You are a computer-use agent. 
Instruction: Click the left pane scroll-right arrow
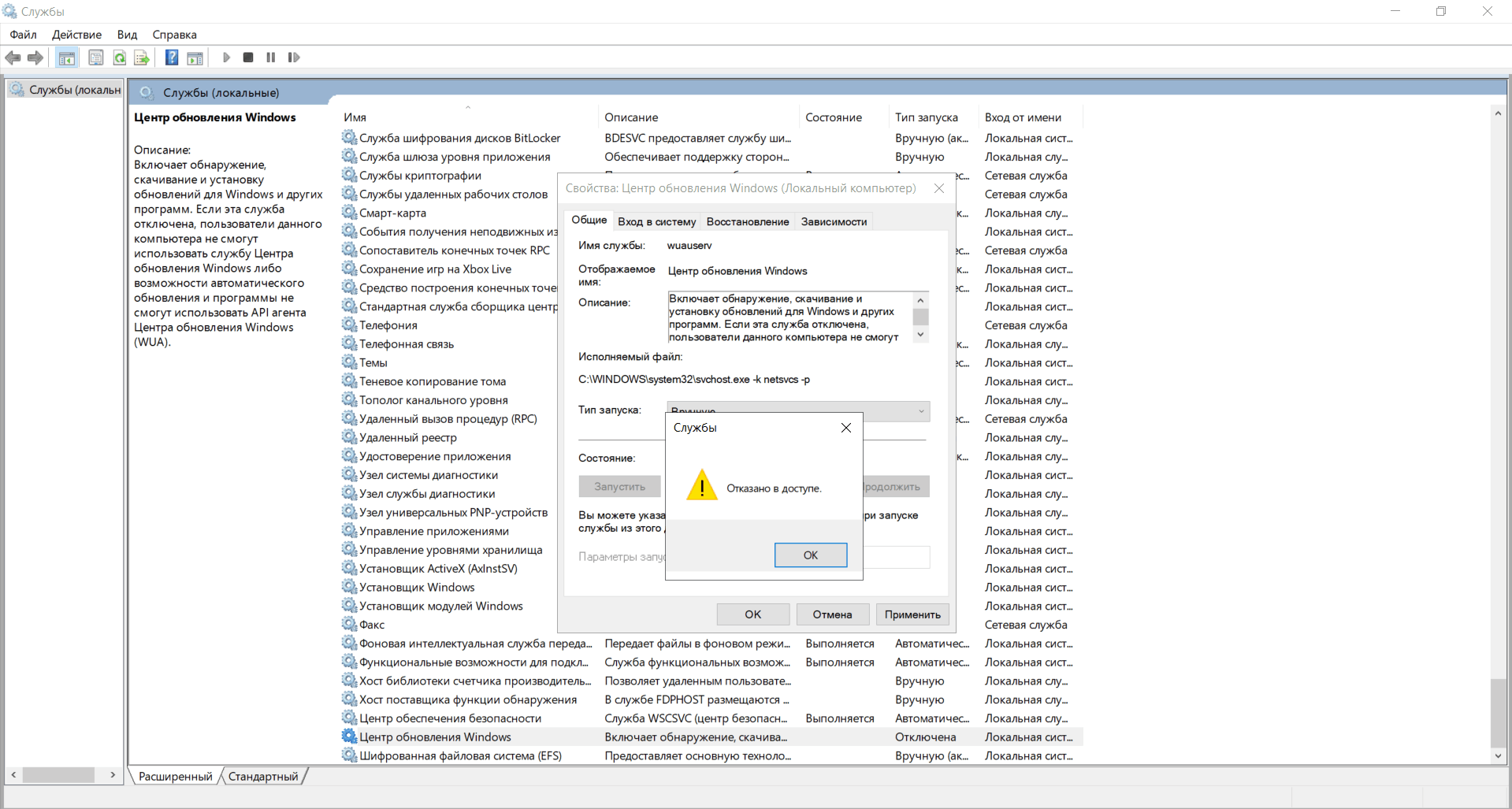[113, 775]
